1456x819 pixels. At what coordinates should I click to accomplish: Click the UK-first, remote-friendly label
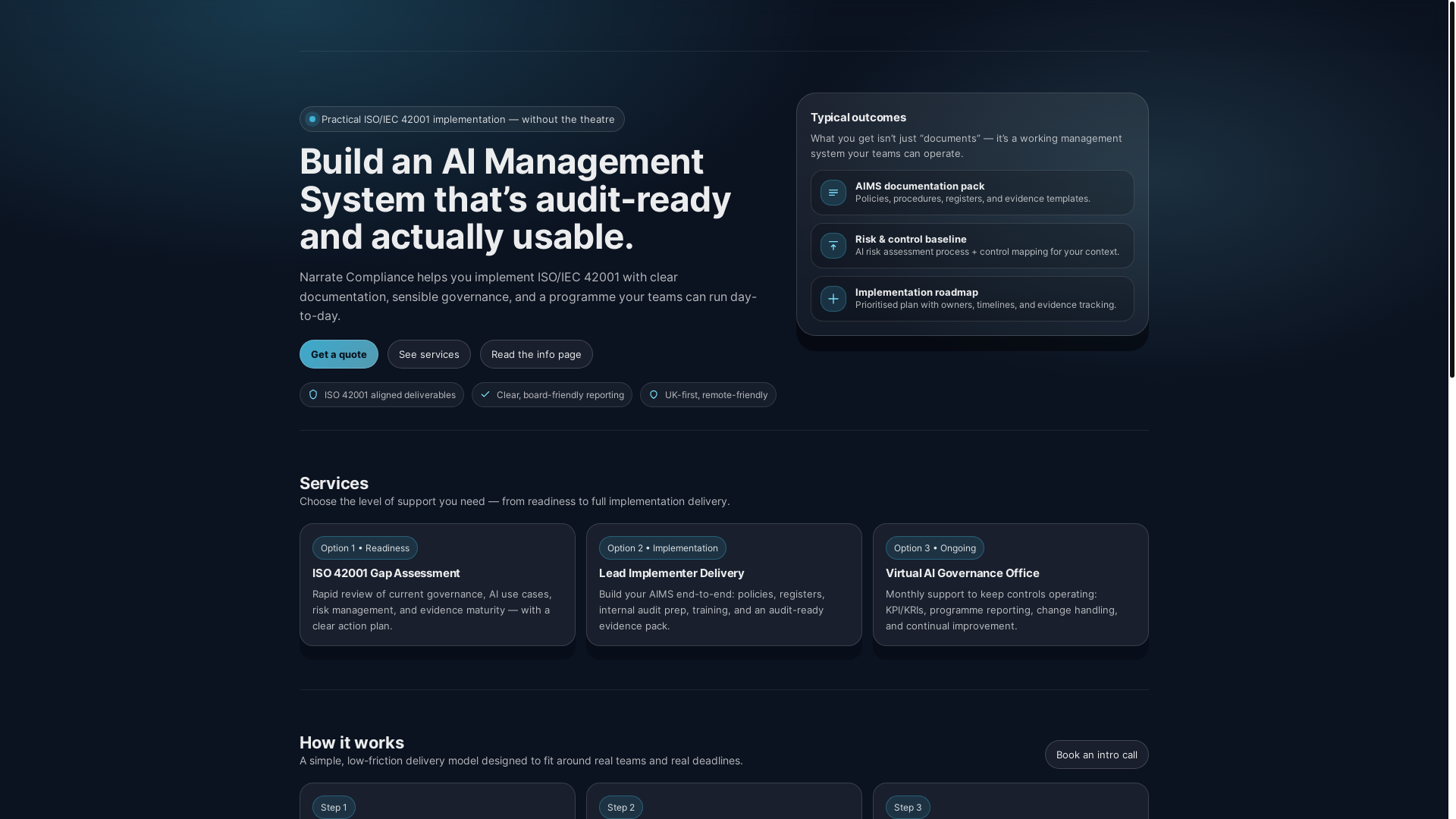tap(717, 395)
